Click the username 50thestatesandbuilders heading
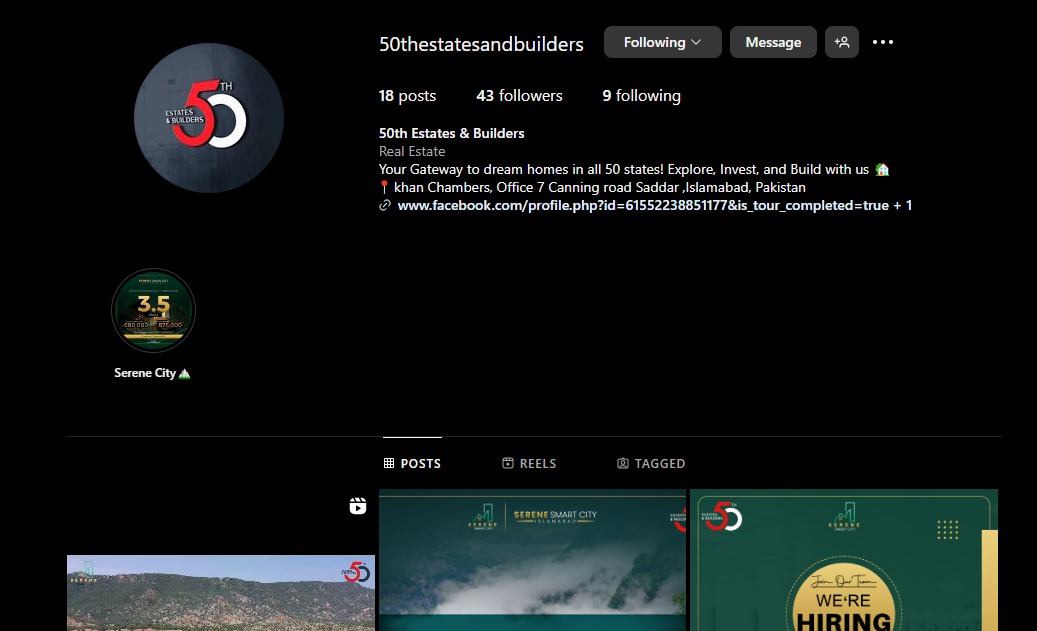Image resolution: width=1037 pixels, height=631 pixels. [x=481, y=44]
